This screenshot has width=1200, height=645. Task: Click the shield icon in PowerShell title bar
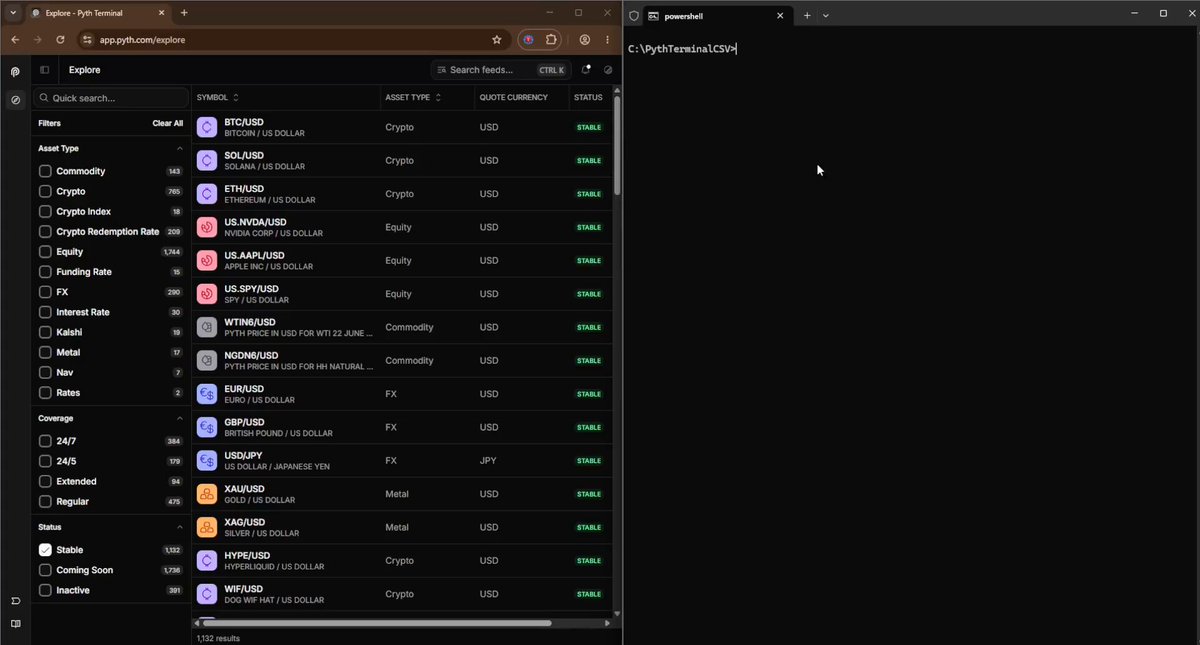634,15
